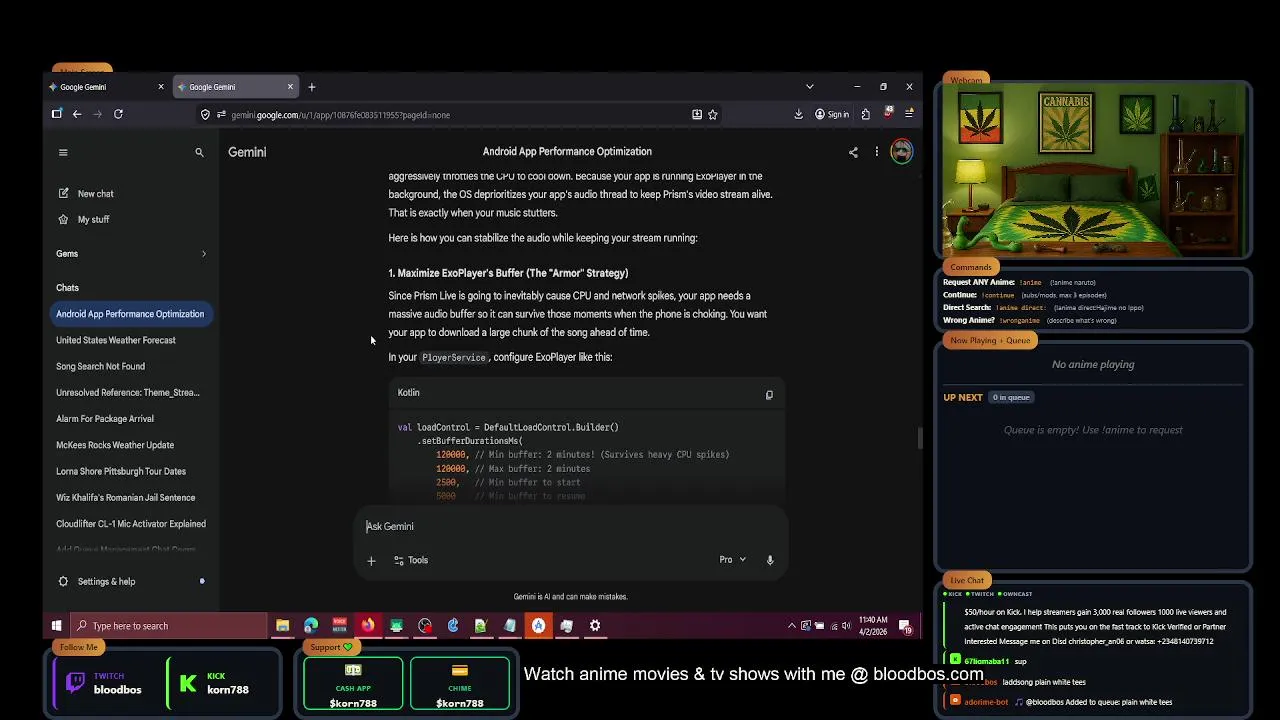Image resolution: width=1280 pixels, height=720 pixels.
Task: Switch to first Google Gemini tab
Action: pos(106,87)
